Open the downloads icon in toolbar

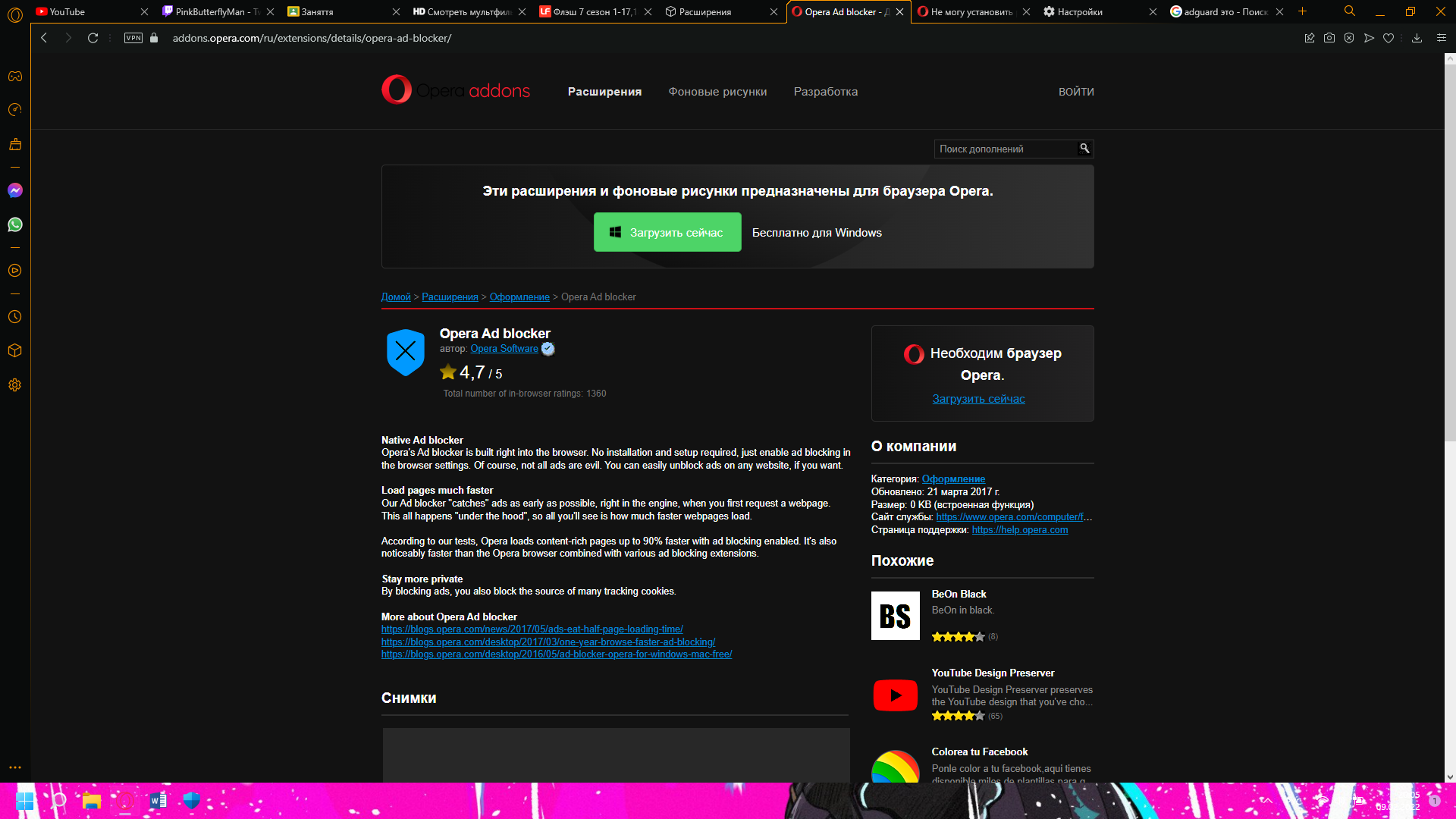coord(1417,38)
